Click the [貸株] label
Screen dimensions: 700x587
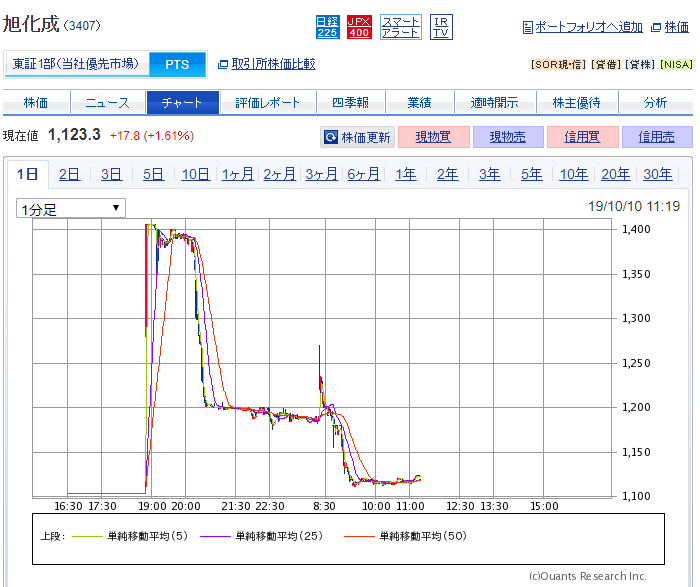(640, 65)
